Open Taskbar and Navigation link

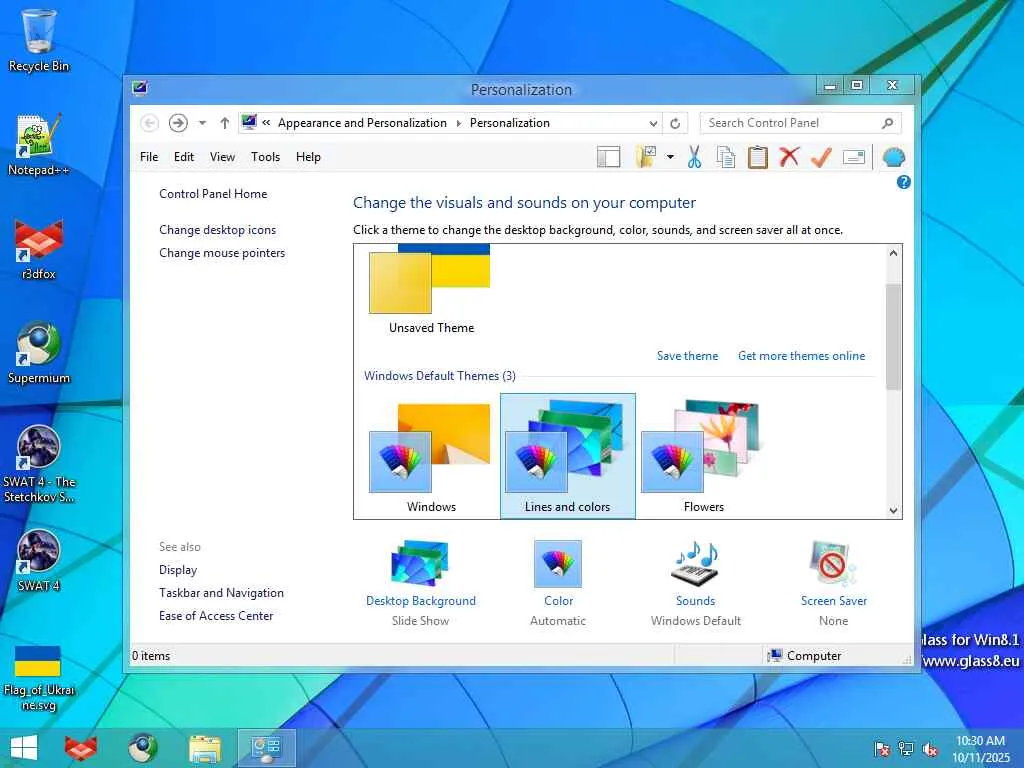pos(221,593)
